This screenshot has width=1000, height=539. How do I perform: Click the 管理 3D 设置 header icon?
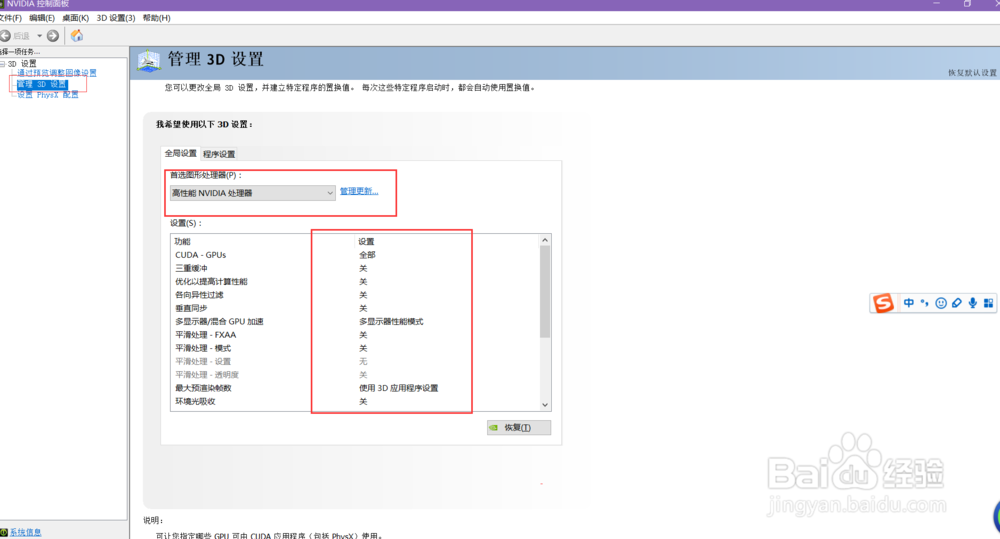coord(149,61)
